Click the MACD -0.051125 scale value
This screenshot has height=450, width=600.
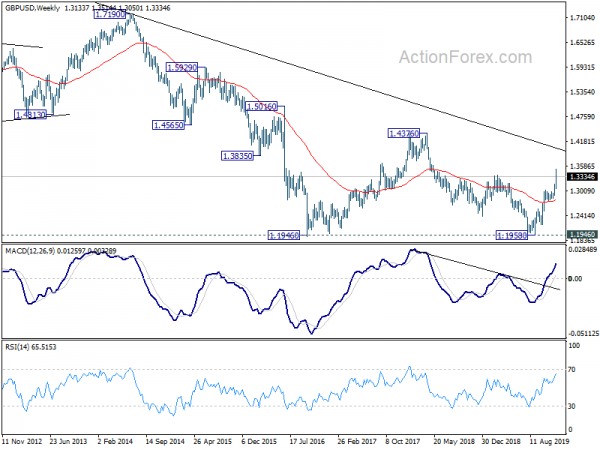583,334
